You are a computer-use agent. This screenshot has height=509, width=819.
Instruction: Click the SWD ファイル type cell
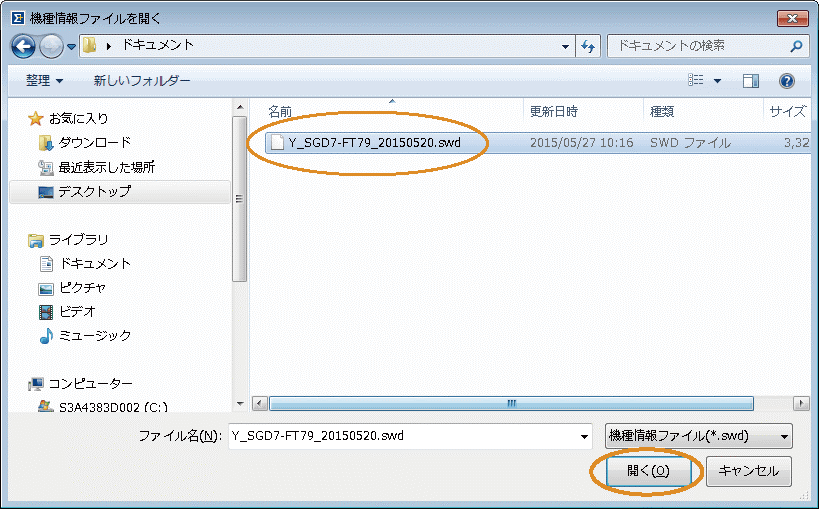click(x=690, y=143)
